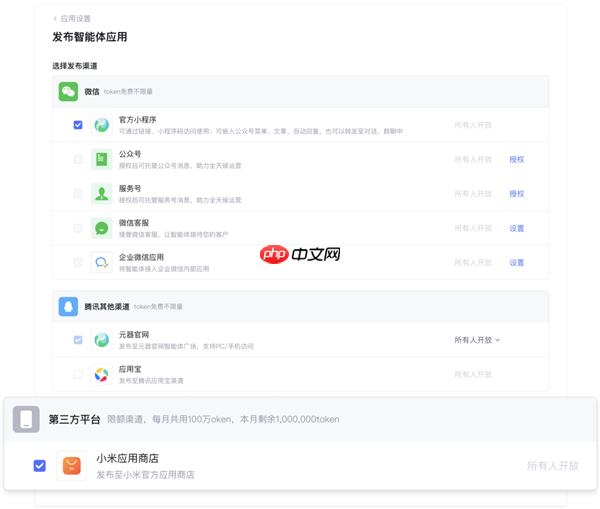
Task: Uncheck the 小米应用商店 checkbox
Action: tap(39, 466)
